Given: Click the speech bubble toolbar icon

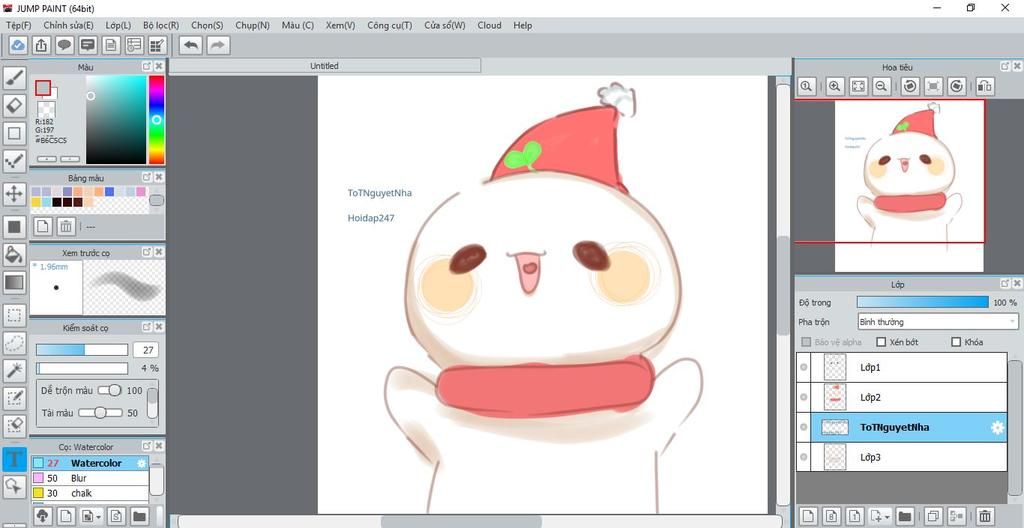Looking at the screenshot, I should point(64,45).
